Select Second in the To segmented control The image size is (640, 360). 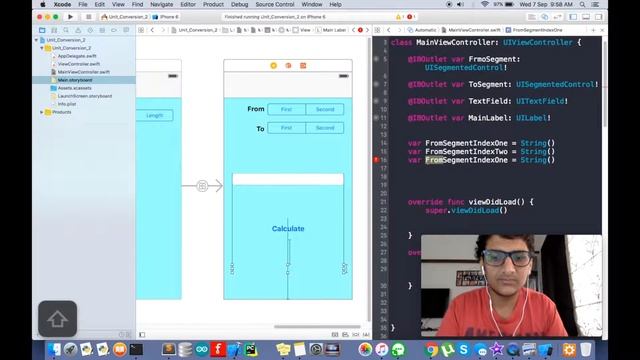pyautogui.click(x=325, y=128)
